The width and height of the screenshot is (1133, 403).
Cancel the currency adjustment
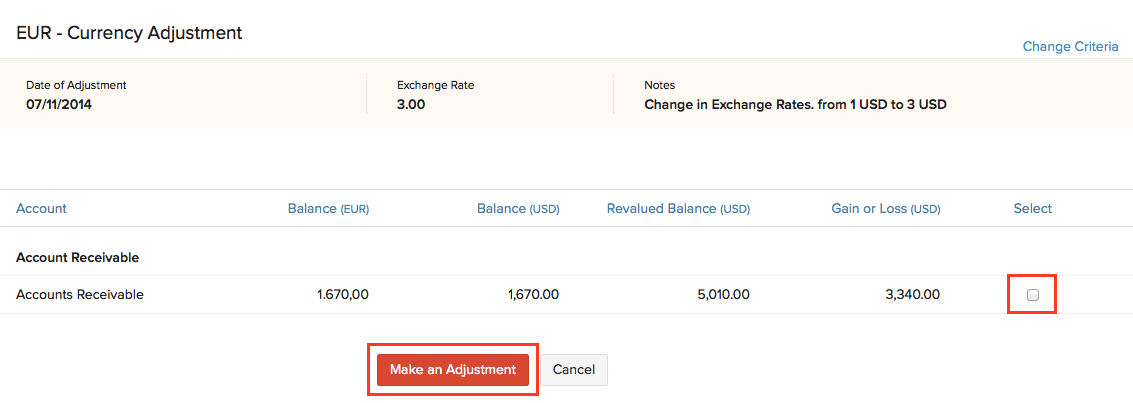coord(574,369)
